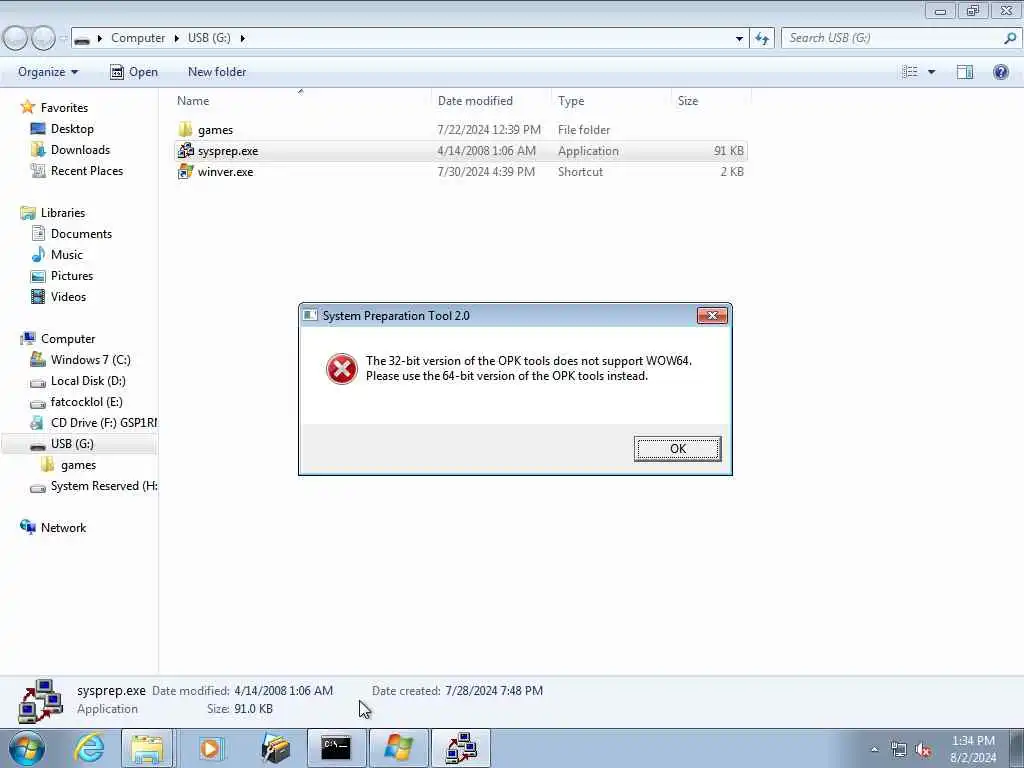
Task: Select USB (G:) in navigation pane
Action: [72, 444]
